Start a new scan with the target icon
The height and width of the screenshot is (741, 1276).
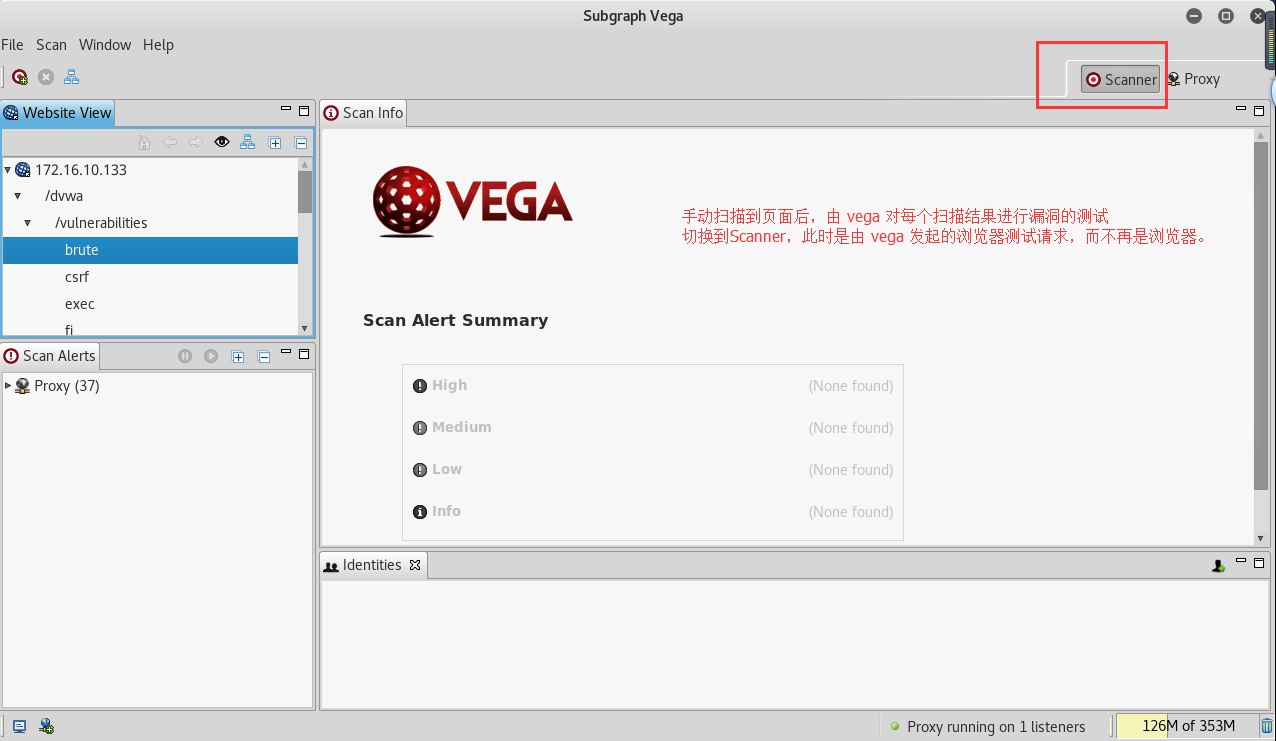[x=19, y=77]
